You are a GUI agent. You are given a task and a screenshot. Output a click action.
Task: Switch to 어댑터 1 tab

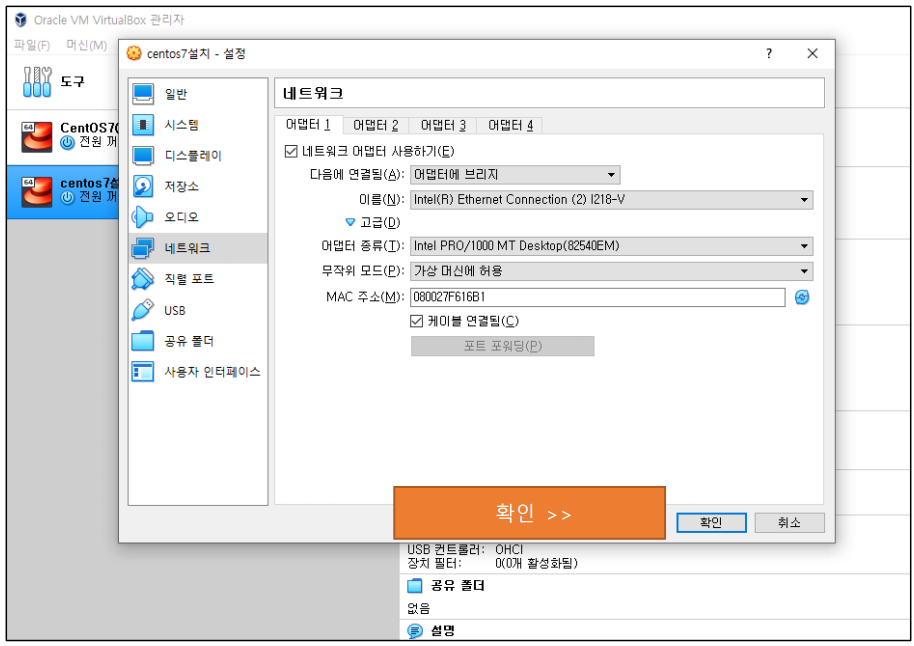[308, 125]
